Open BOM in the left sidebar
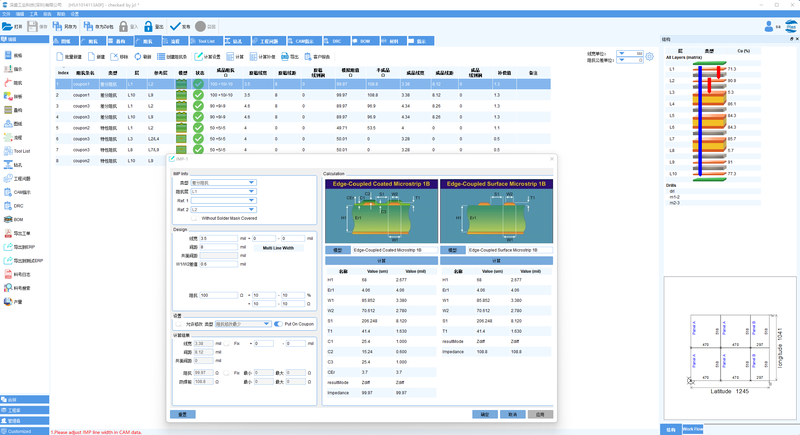Image resolution: width=800 pixels, height=435 pixels. [x=14, y=219]
